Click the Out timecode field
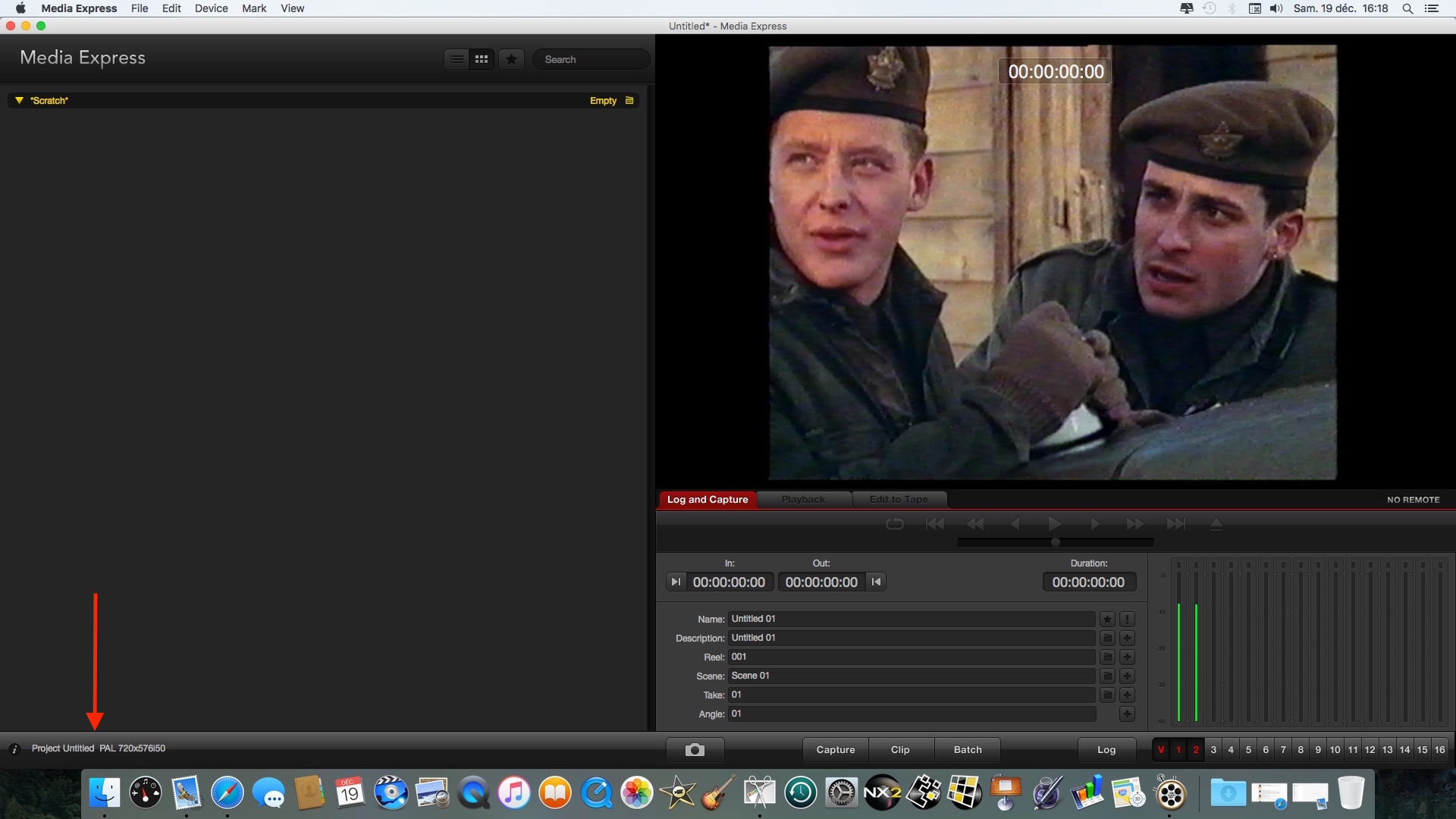 (821, 582)
